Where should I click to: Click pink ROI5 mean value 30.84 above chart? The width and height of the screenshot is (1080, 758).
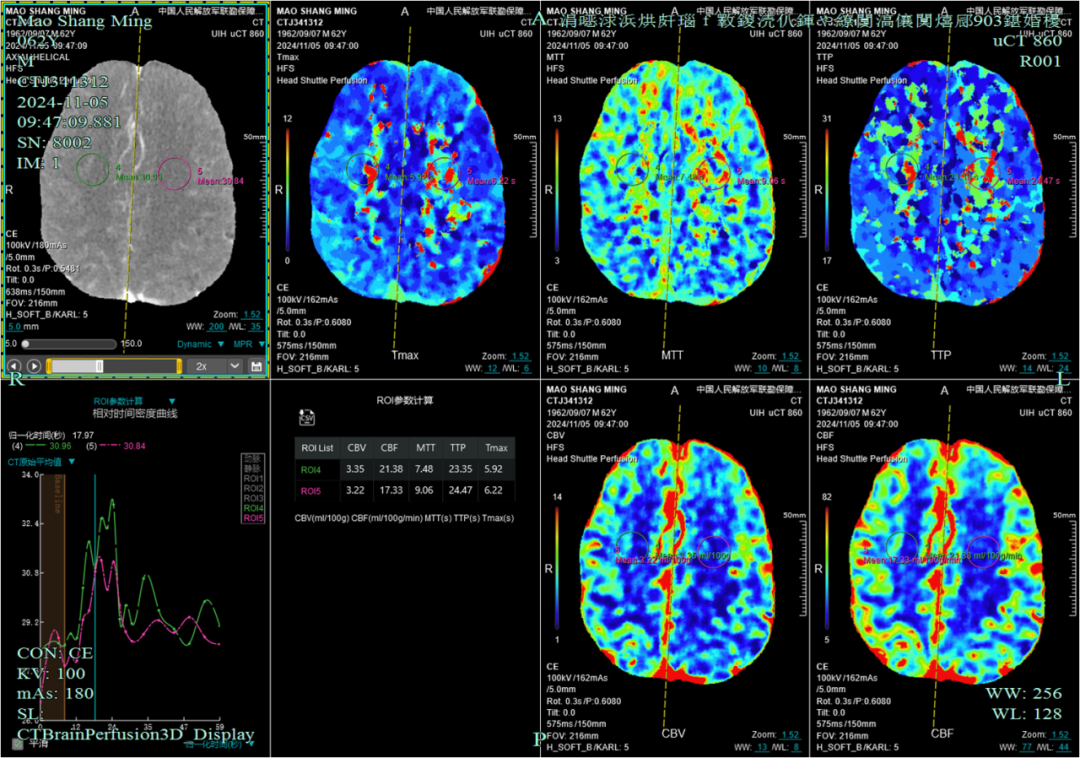(x=135, y=446)
